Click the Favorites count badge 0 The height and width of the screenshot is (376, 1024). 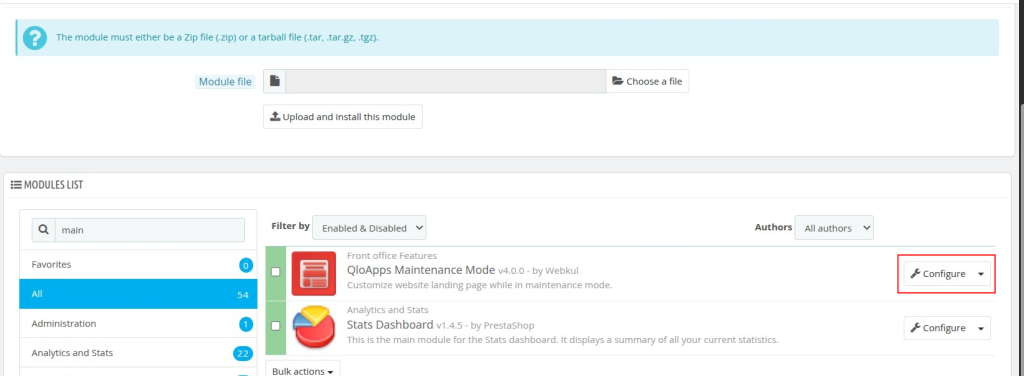246,265
